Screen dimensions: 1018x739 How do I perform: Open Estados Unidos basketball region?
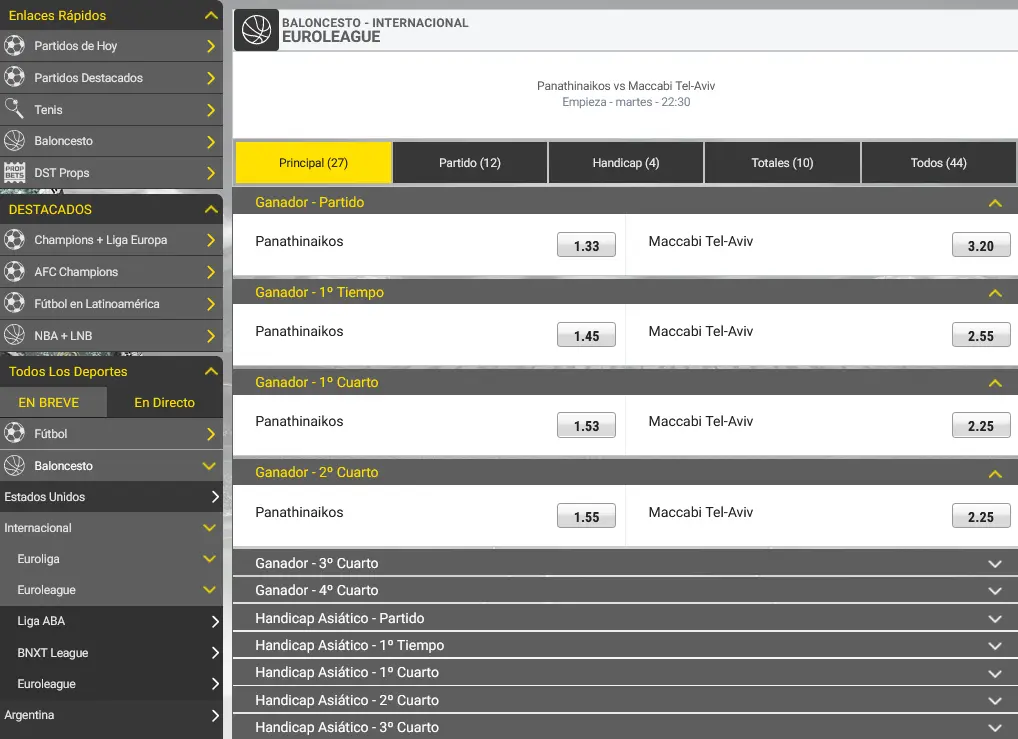click(111, 497)
